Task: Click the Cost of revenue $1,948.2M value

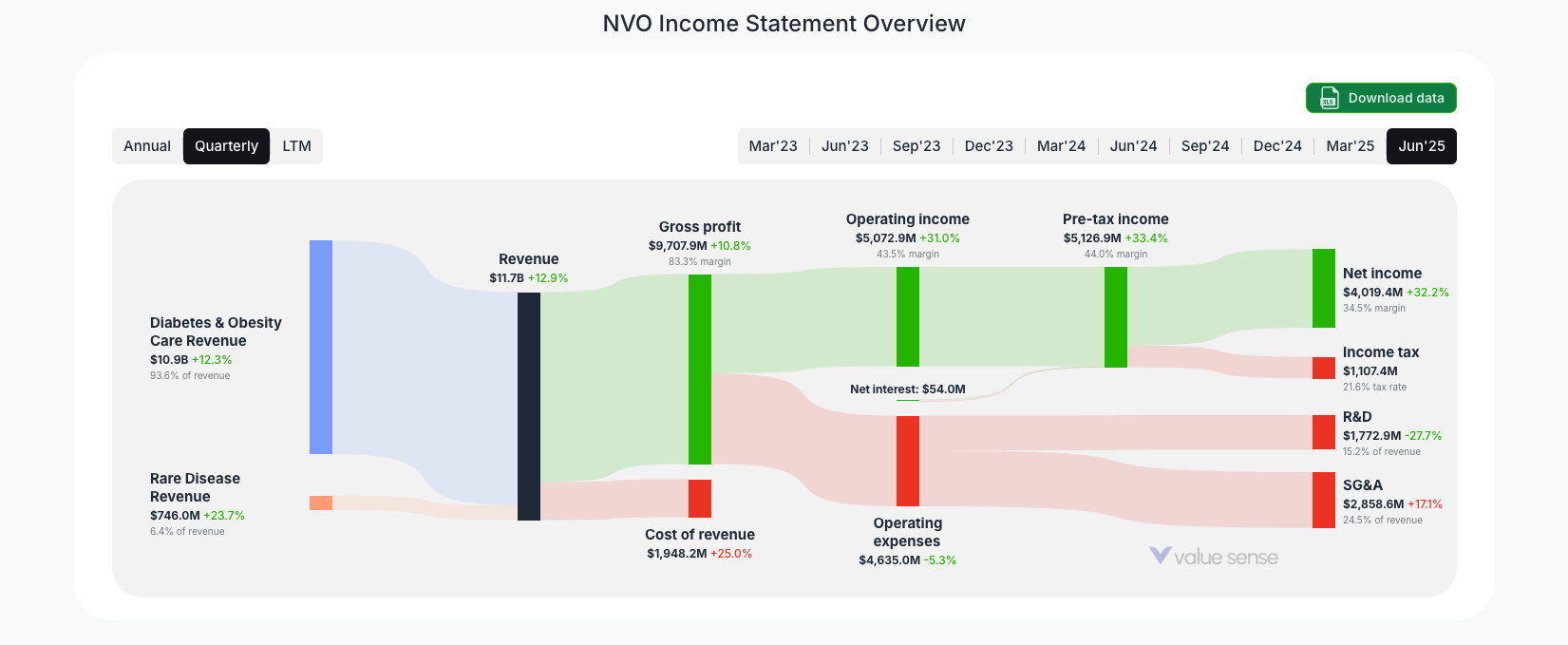Action: pos(676,554)
